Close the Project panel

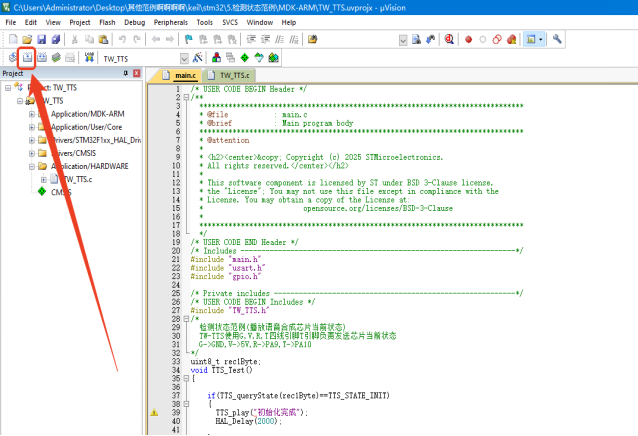(136, 74)
